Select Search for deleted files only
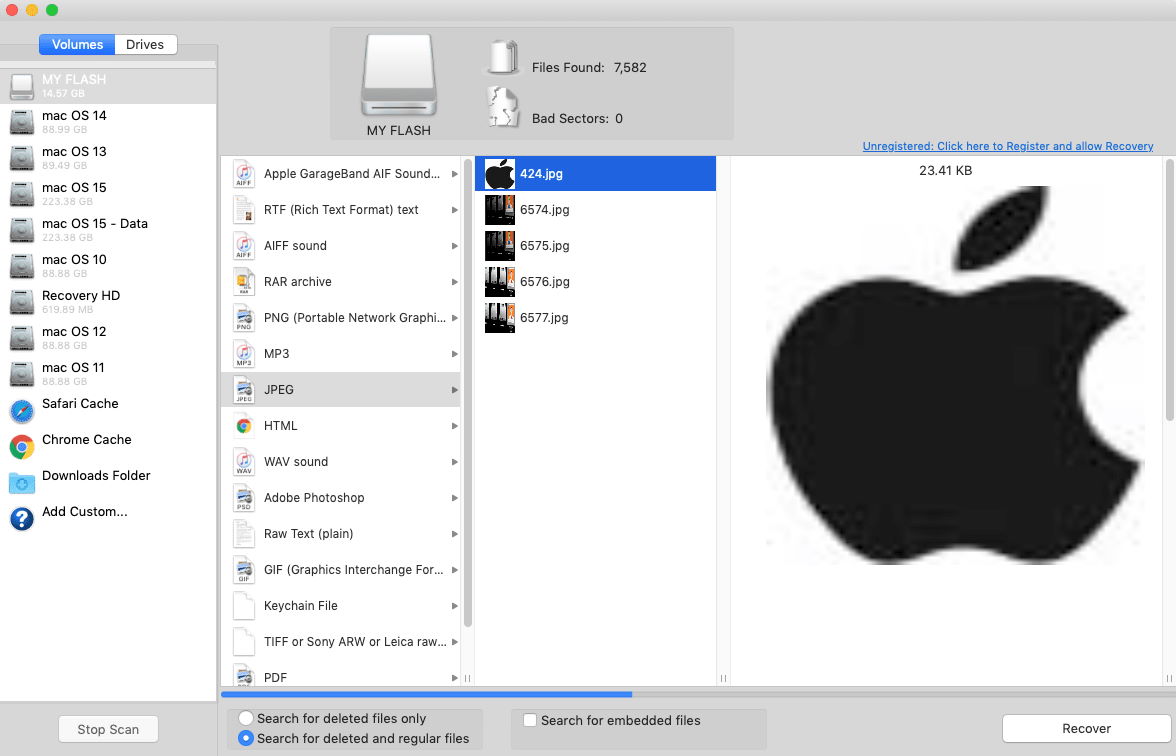1176x756 pixels. pyautogui.click(x=245, y=718)
